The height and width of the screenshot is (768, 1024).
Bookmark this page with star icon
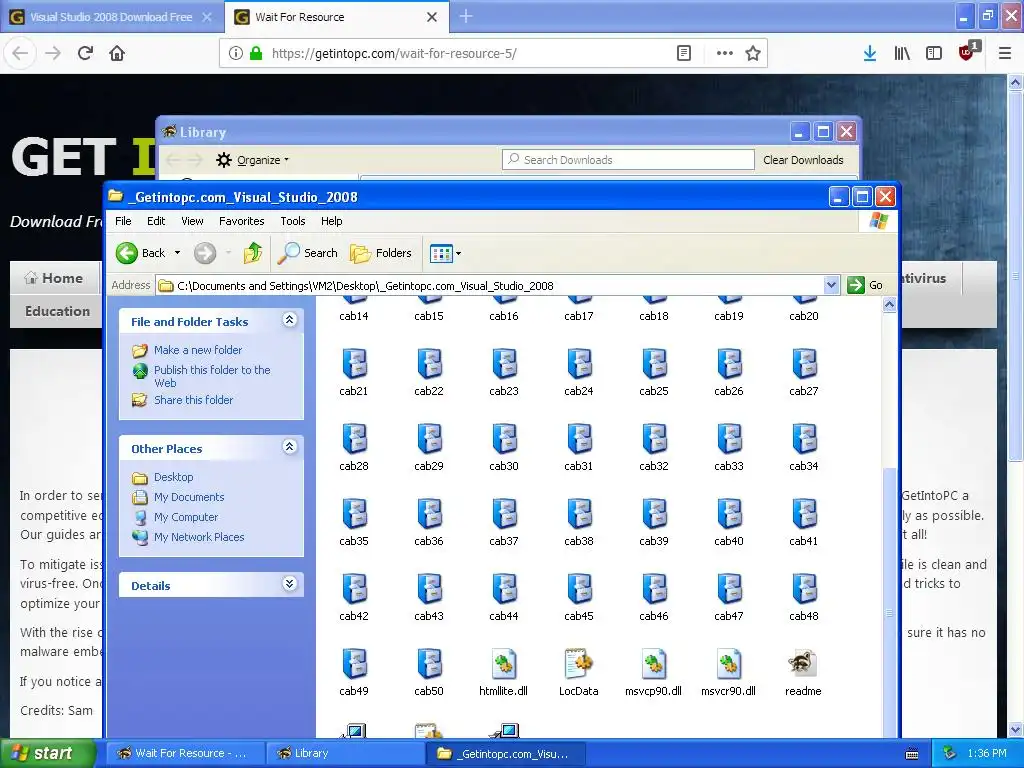(753, 53)
